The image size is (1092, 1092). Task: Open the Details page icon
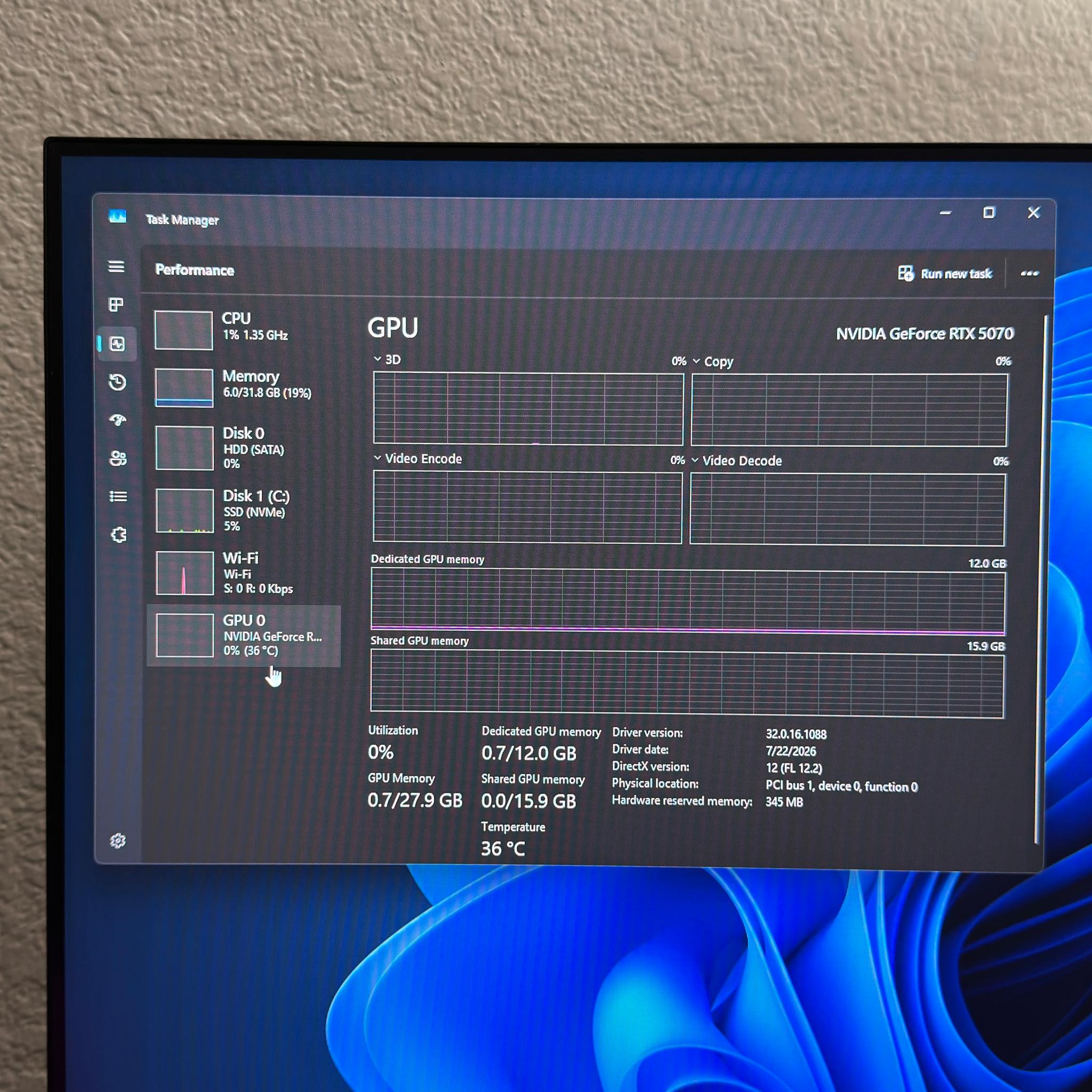point(118,496)
